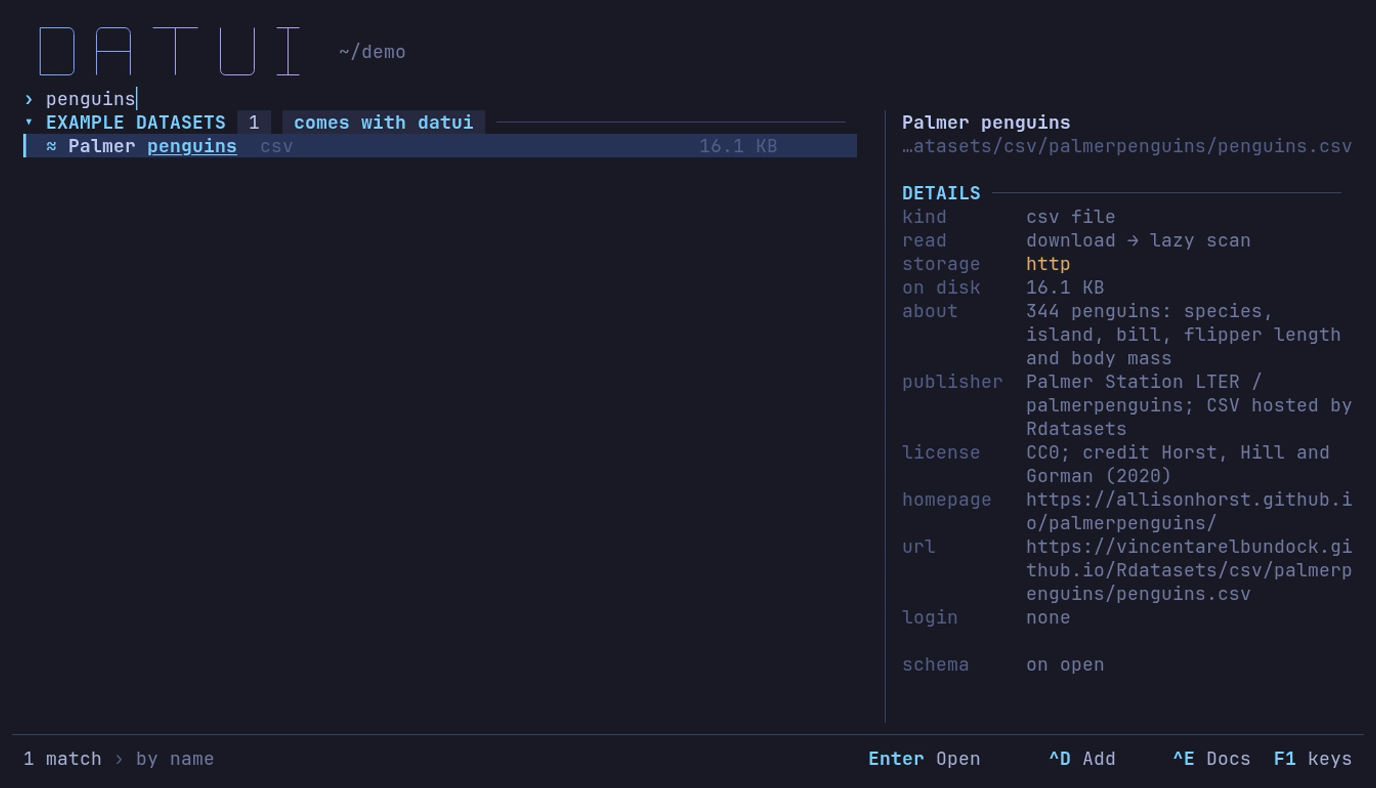Click the 'publisher' field label
Viewport: 1376px width, 788px height.
[x=952, y=382]
